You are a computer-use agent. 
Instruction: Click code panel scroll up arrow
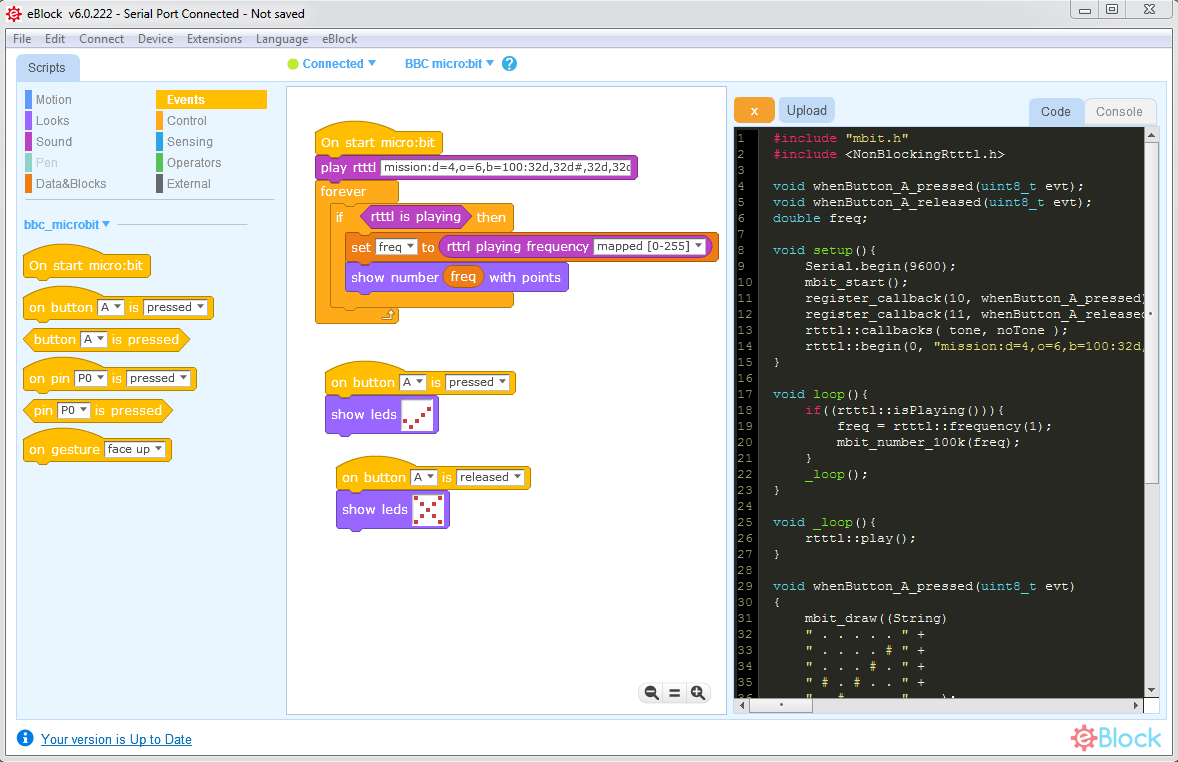click(x=1152, y=135)
